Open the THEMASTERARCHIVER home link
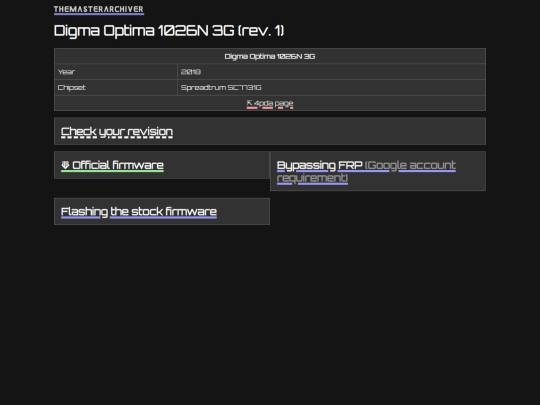The width and height of the screenshot is (540, 405). (x=98, y=9)
